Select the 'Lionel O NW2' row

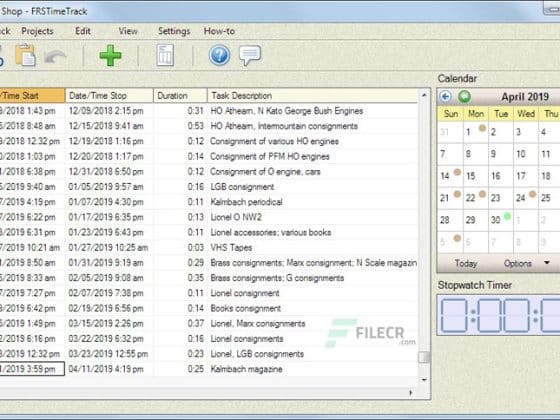[x=209, y=217]
